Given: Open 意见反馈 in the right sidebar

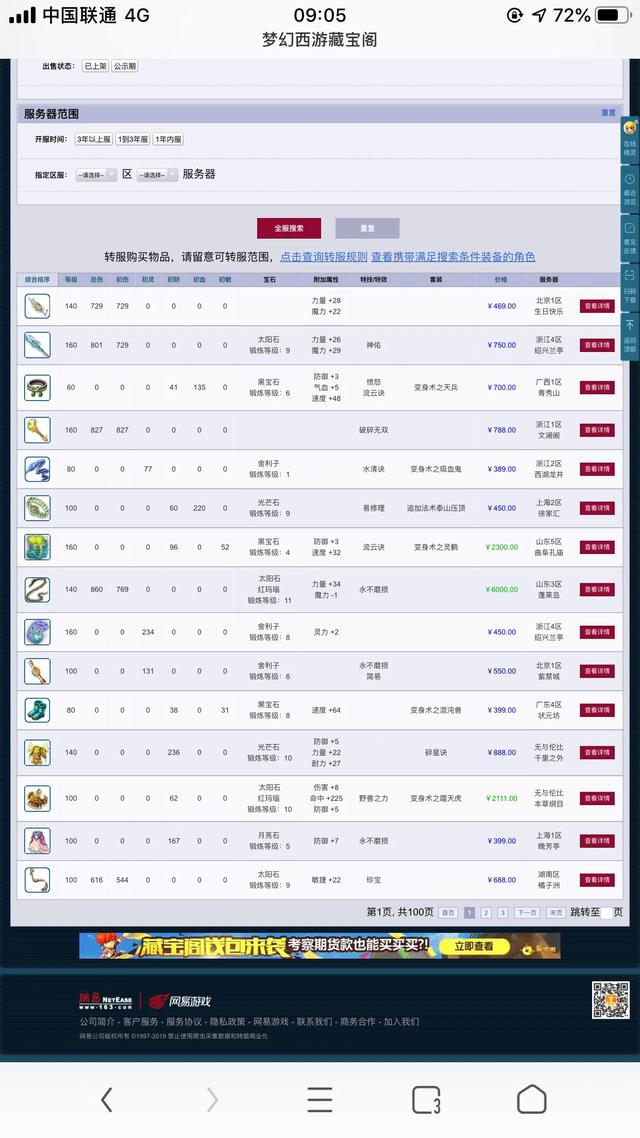Looking at the screenshot, I should [629, 237].
